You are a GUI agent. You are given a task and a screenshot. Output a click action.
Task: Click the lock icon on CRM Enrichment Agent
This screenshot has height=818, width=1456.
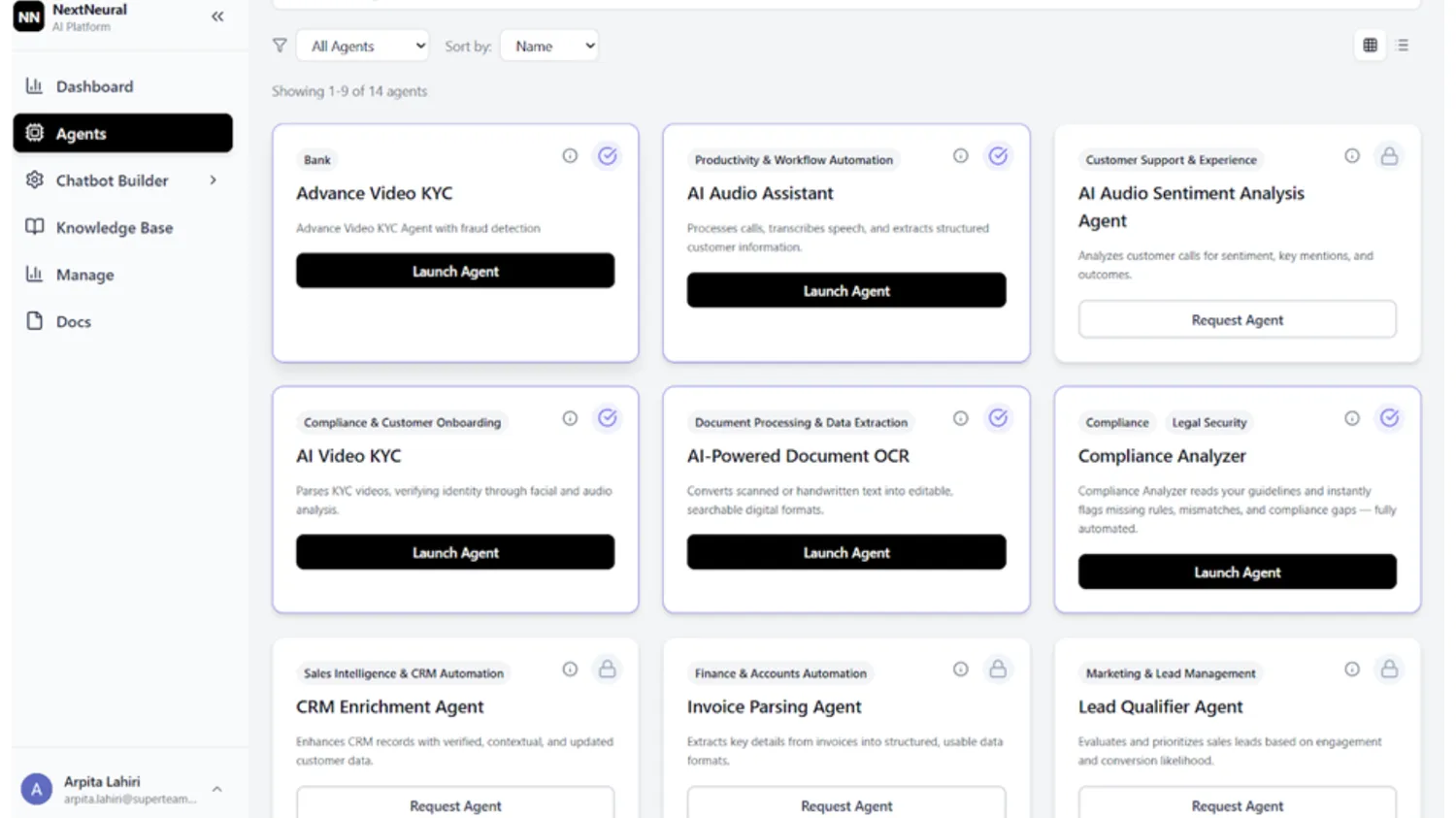click(x=607, y=669)
